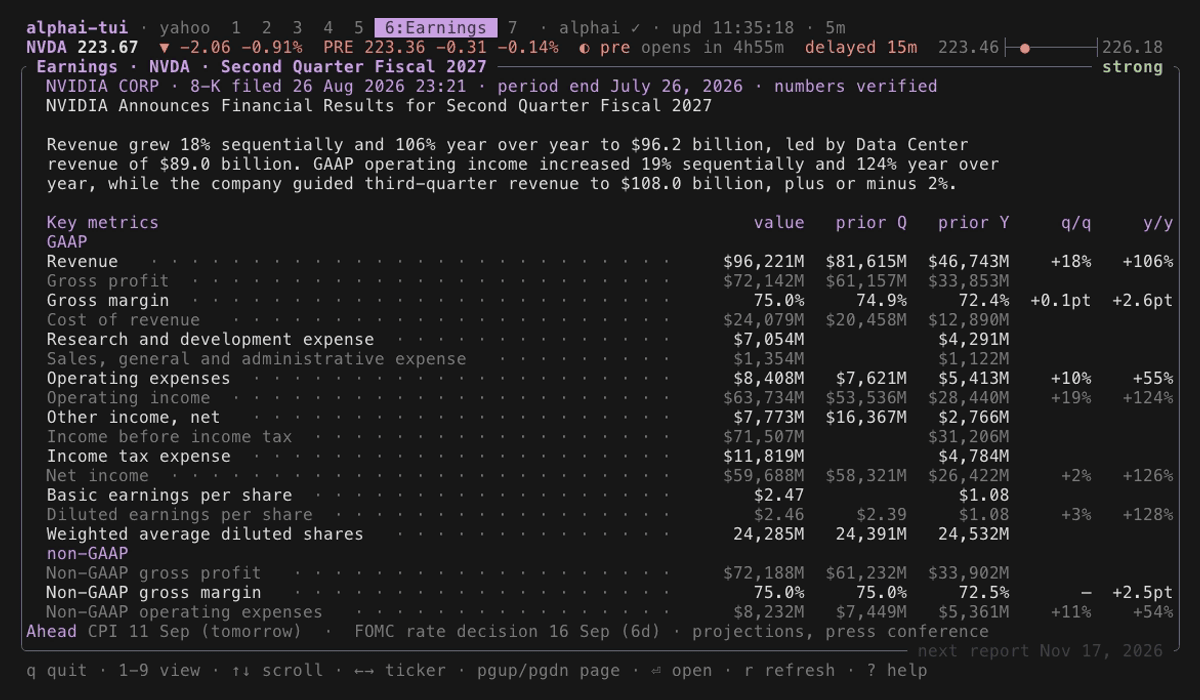Switch to view tab 1
This screenshot has width=1200, height=700.
click(236, 28)
